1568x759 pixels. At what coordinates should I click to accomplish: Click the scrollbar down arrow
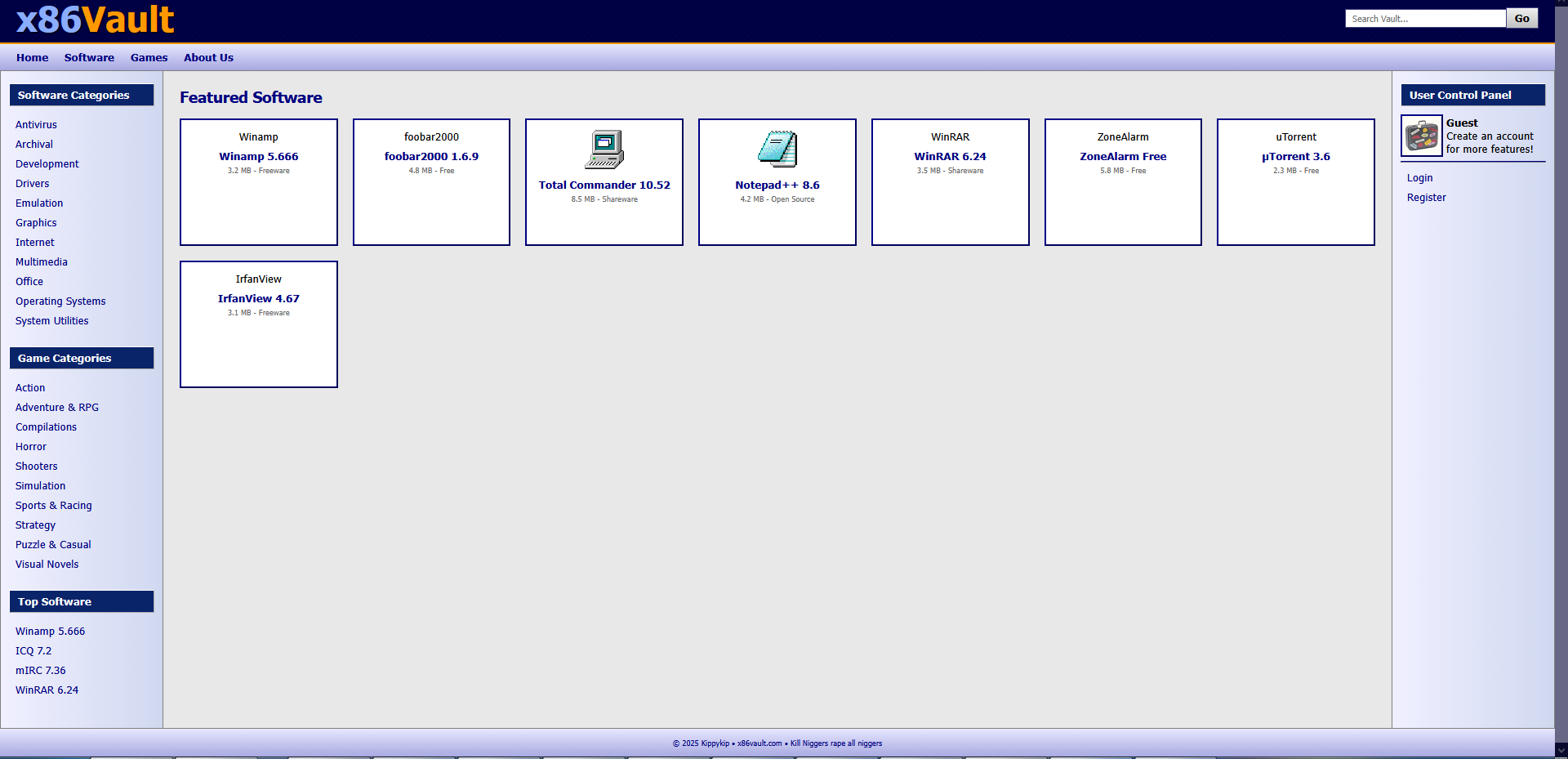(x=1561, y=750)
